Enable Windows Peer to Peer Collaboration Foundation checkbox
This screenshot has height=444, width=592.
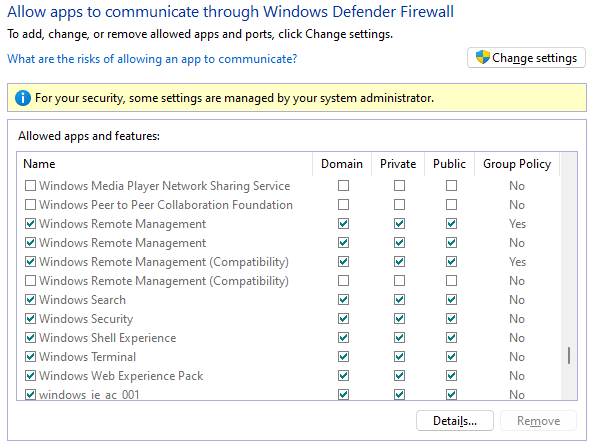point(30,205)
